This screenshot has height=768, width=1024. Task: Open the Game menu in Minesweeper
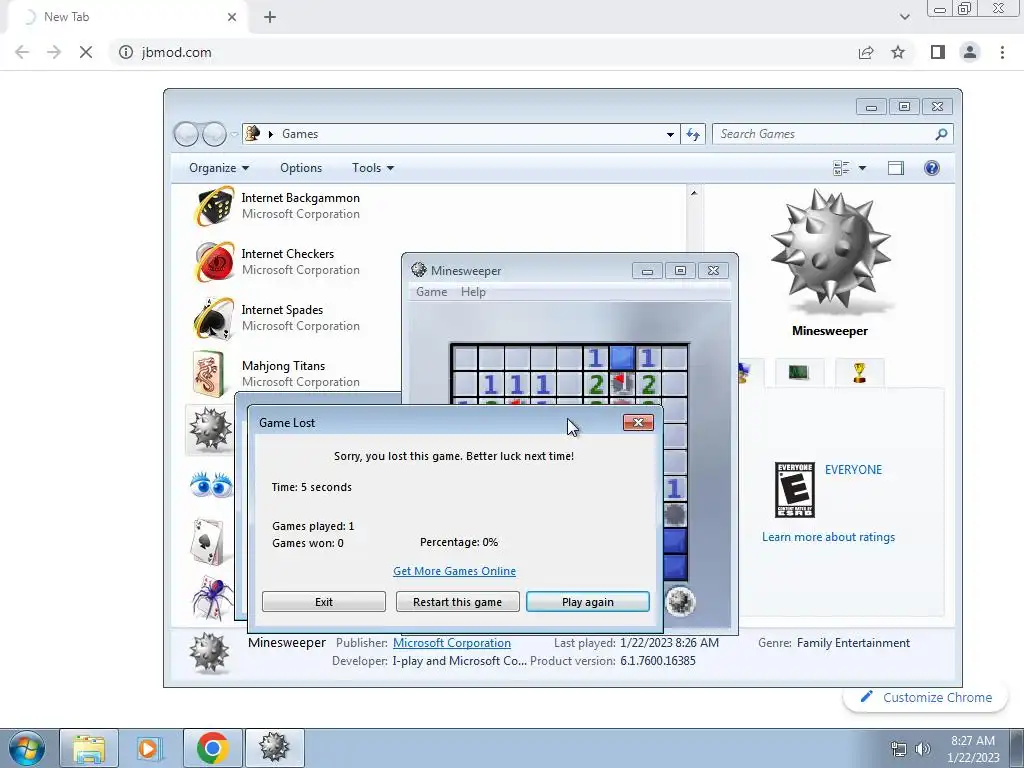[x=432, y=292]
